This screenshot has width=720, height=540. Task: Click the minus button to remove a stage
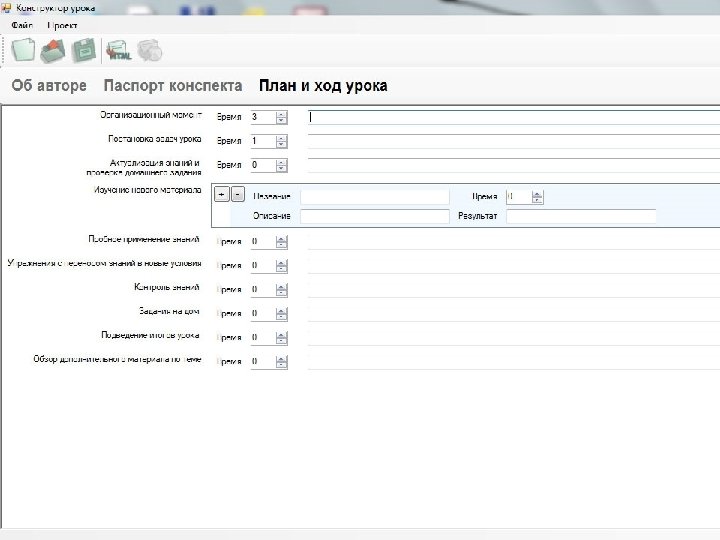pos(237,194)
